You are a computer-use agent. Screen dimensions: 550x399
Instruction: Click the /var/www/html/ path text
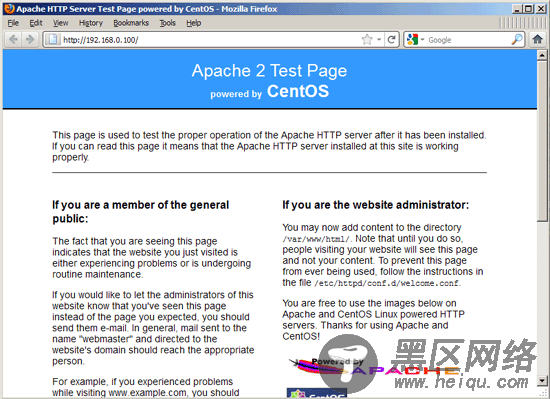click(x=316, y=239)
